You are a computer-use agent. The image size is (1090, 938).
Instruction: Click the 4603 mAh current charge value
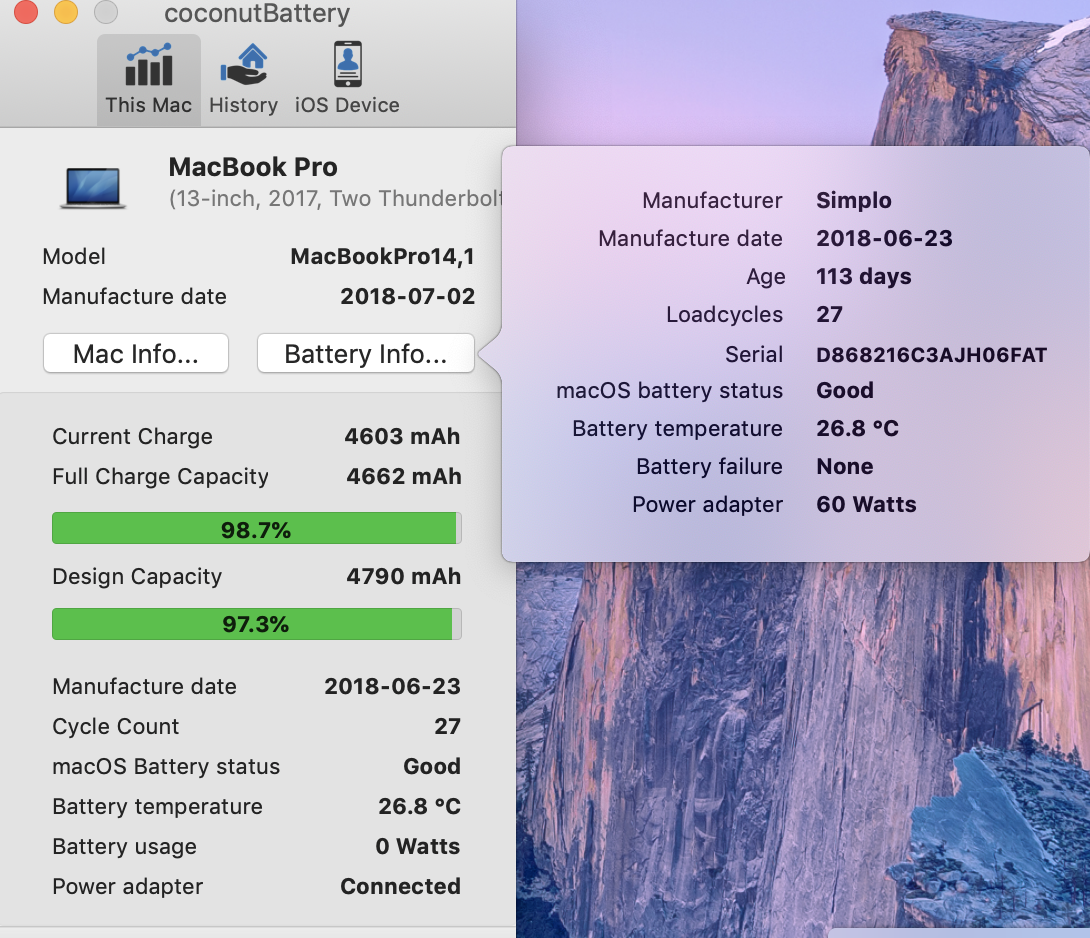pos(402,437)
